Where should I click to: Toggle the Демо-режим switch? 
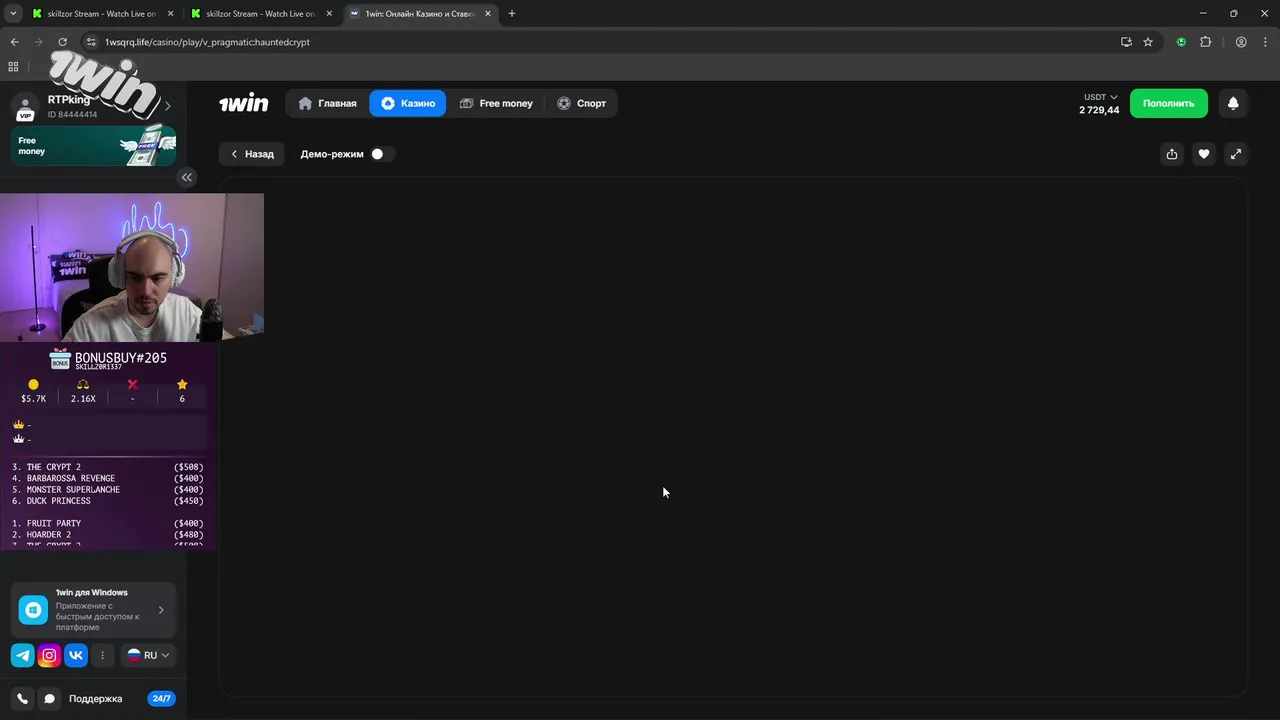380,154
